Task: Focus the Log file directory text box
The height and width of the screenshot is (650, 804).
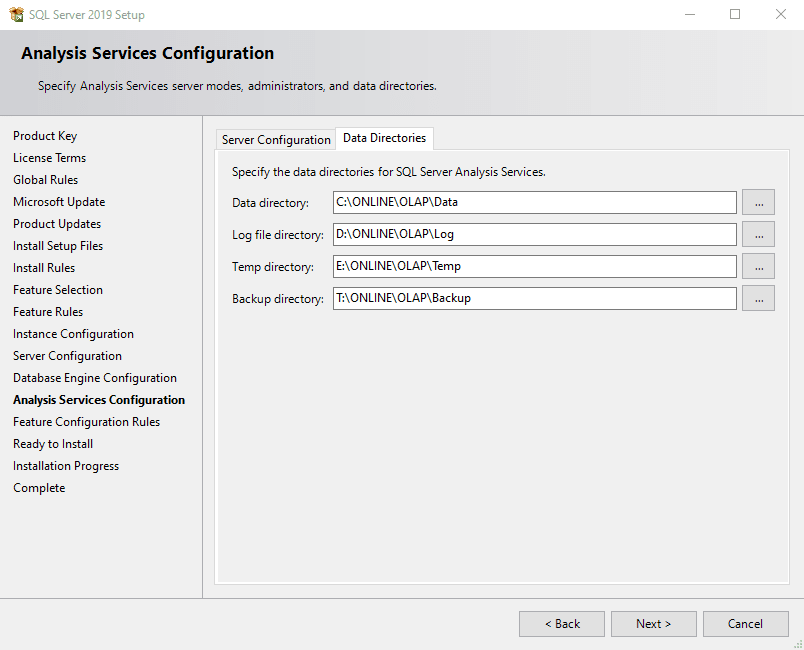Action: coord(535,235)
